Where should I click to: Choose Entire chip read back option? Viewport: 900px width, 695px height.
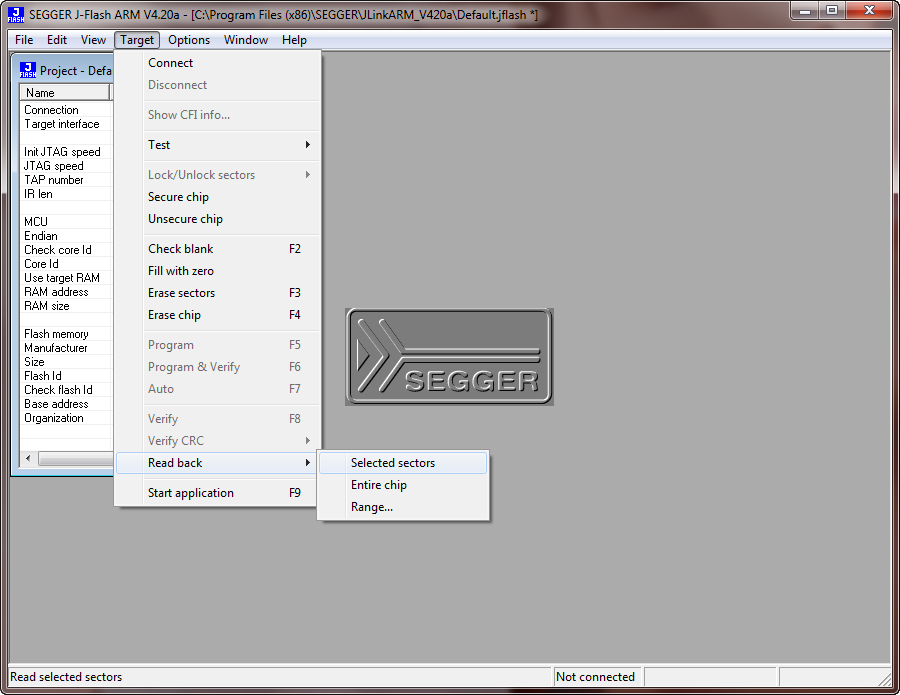tap(379, 485)
